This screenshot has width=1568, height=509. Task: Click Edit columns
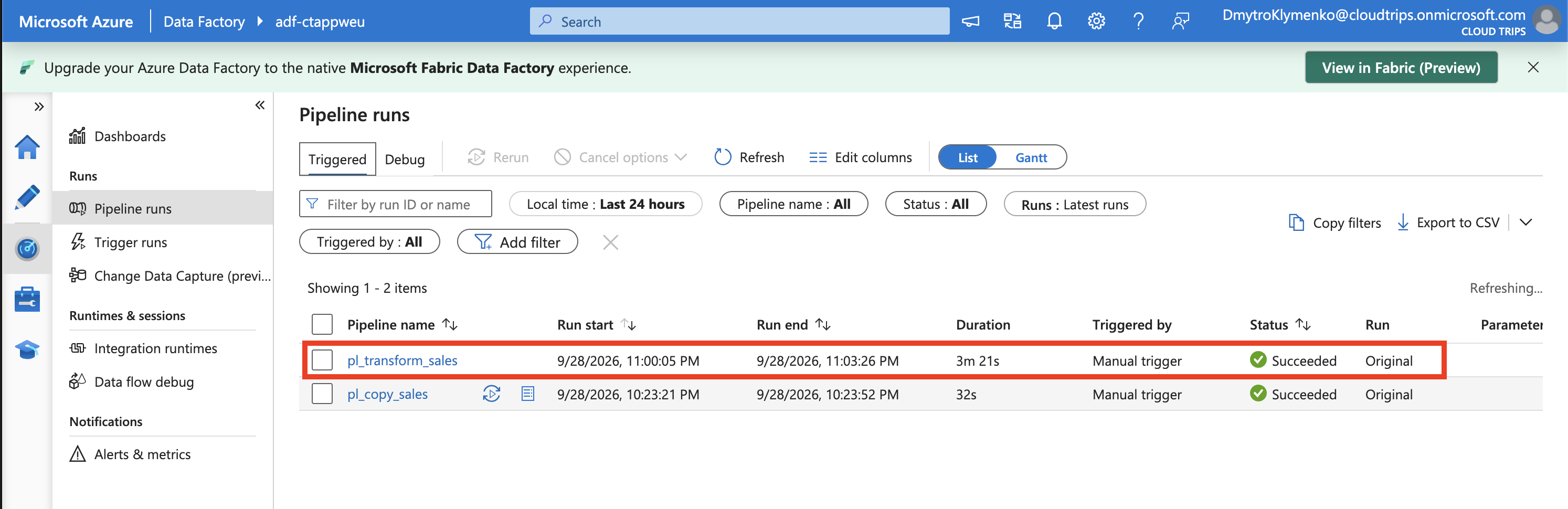pos(860,157)
